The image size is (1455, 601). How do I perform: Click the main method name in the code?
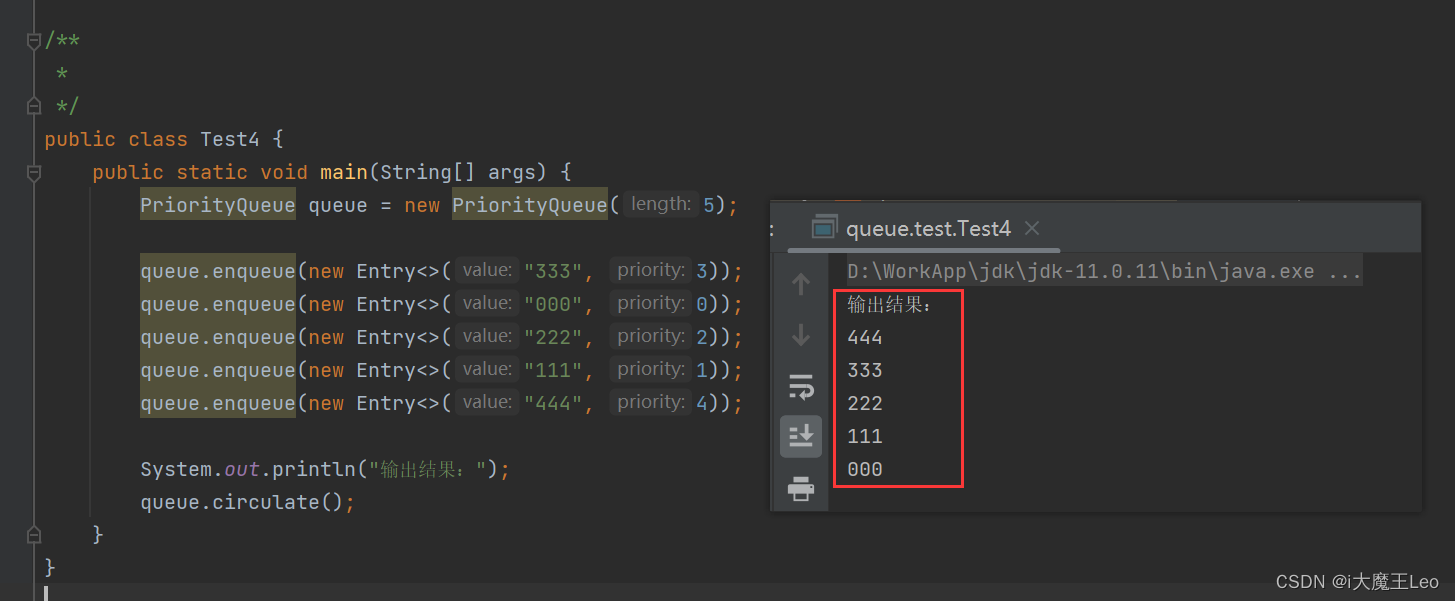pos(344,172)
